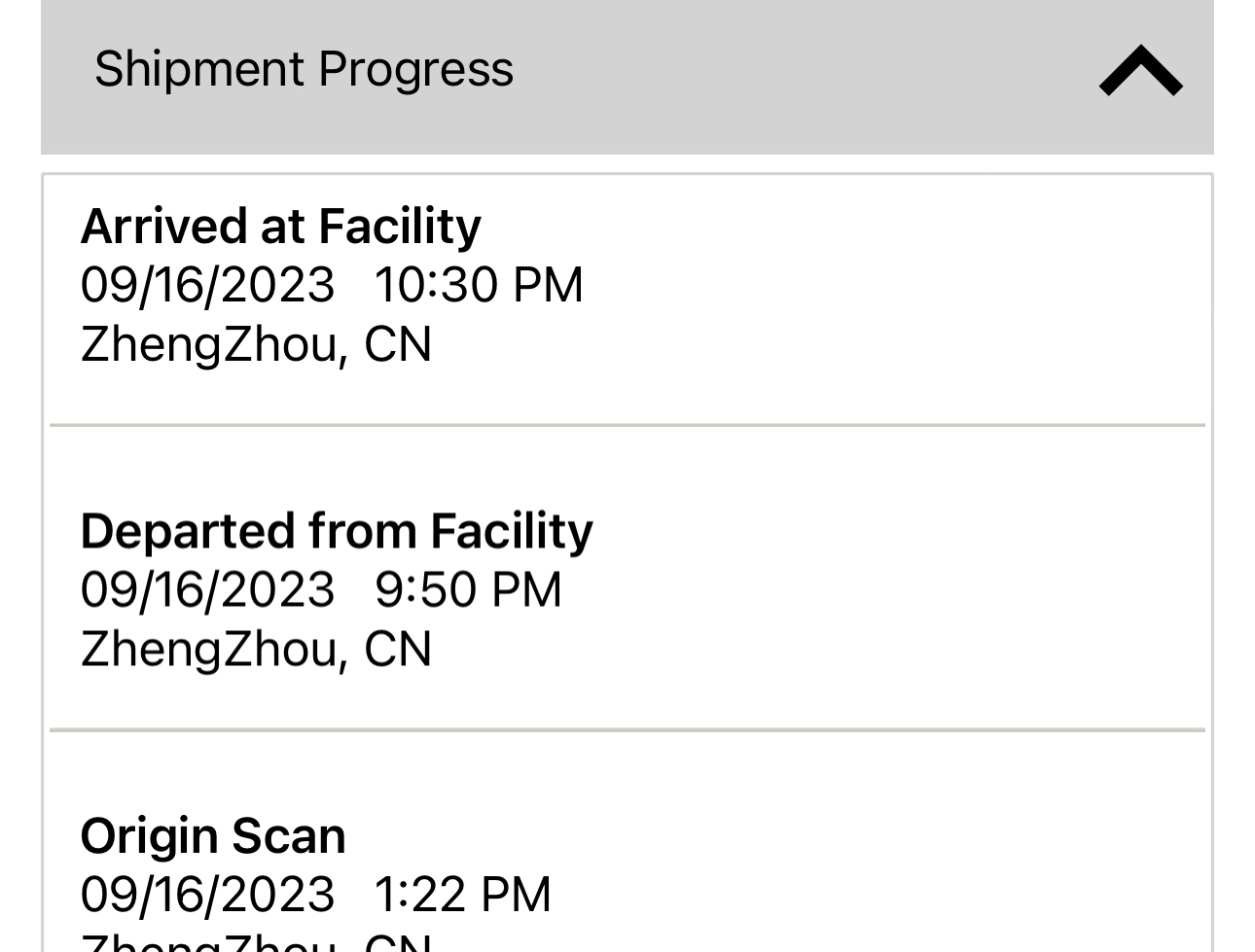Image resolution: width=1255 pixels, height=952 pixels.
Task: Click the 10:30 PM arrival time
Action: 478,285
